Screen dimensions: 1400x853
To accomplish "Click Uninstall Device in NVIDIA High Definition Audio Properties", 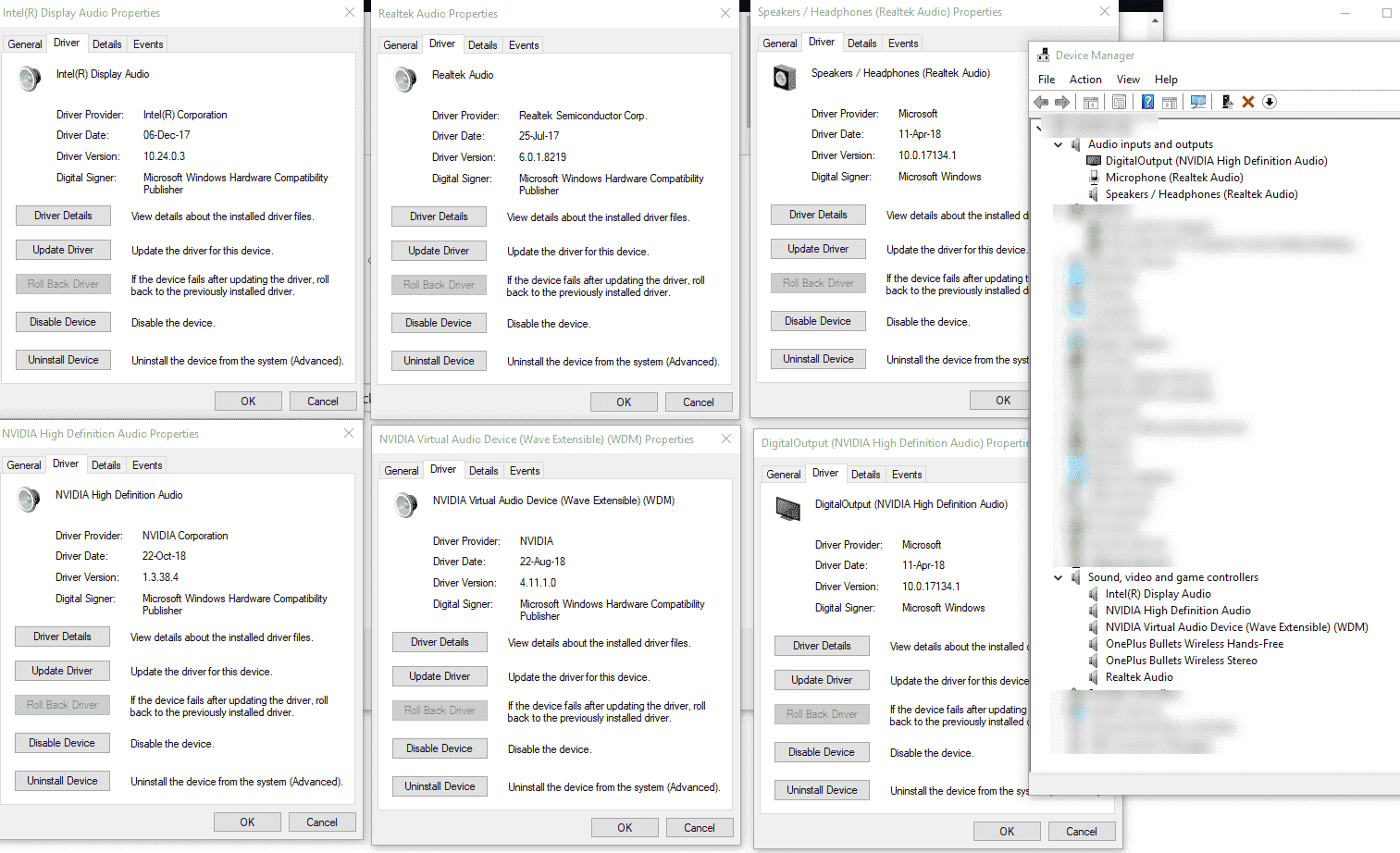I will click(62, 781).
